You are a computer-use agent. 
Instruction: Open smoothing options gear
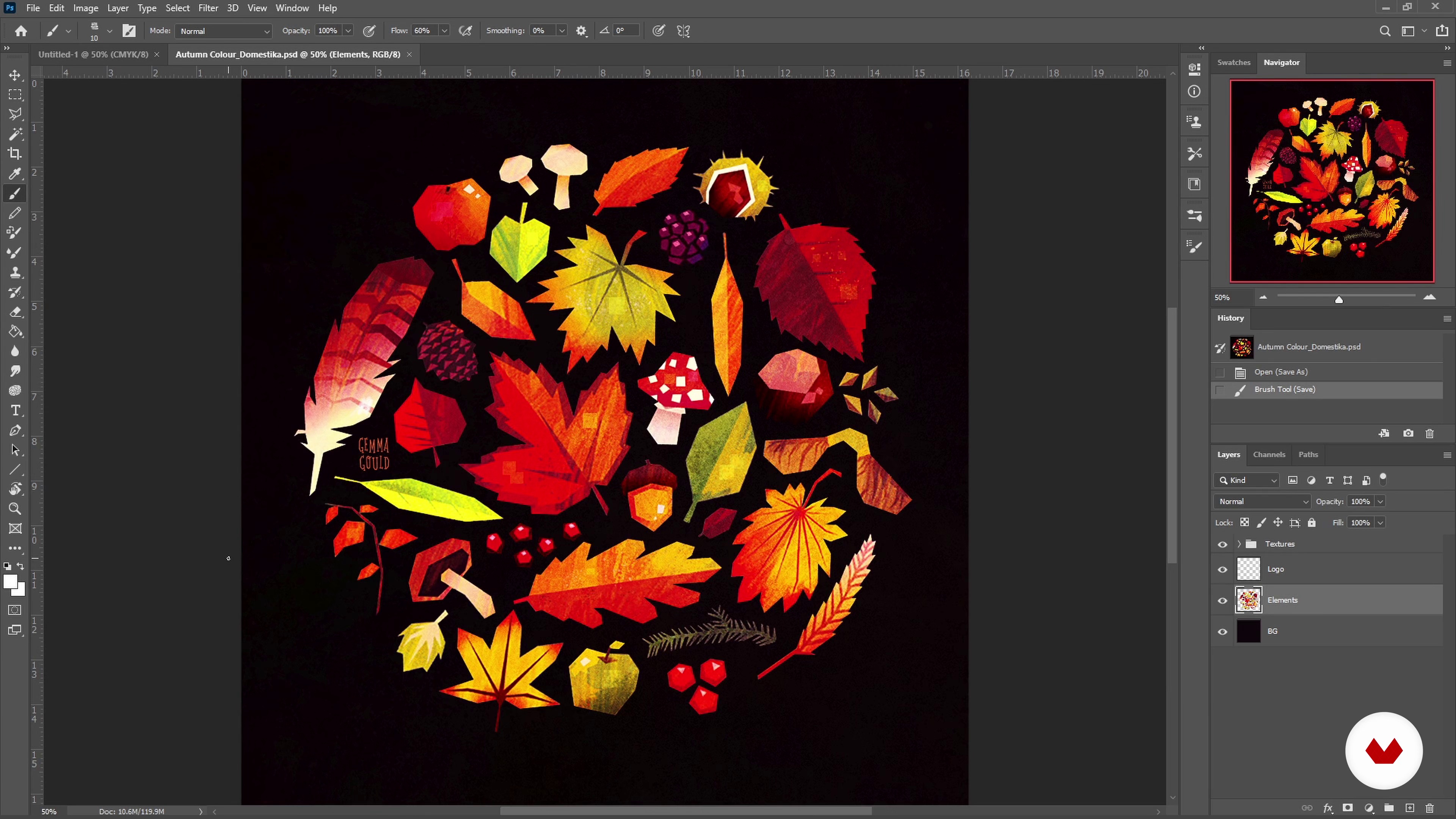point(581,31)
